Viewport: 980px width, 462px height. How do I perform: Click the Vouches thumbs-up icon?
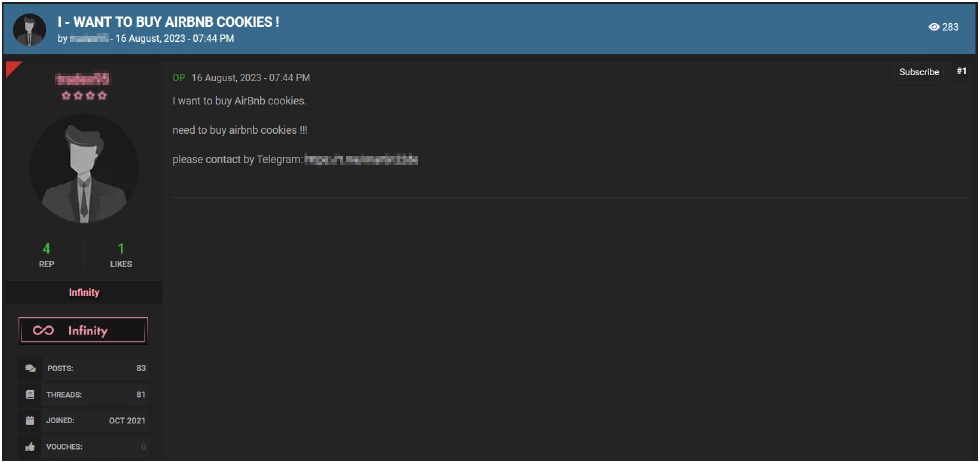(x=30, y=446)
